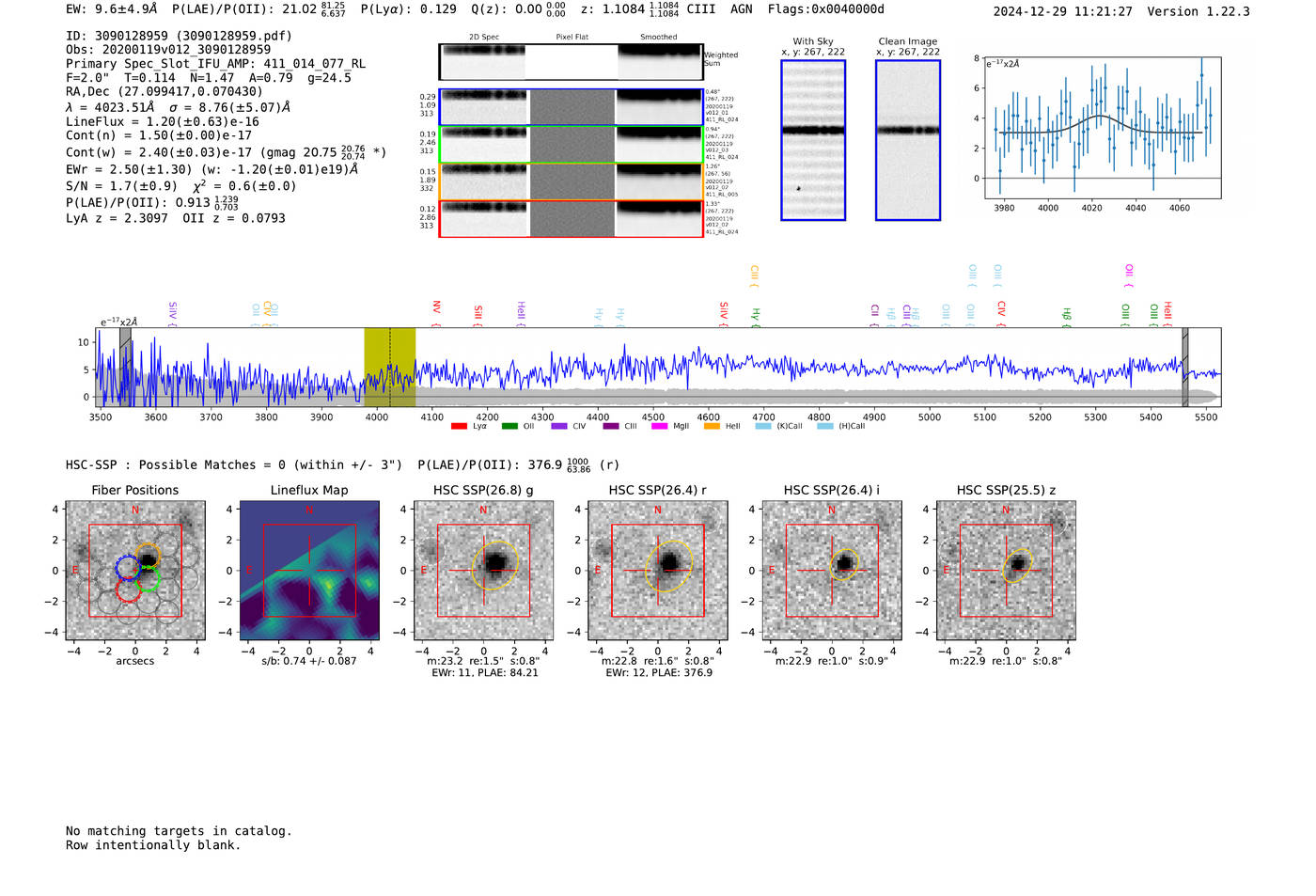Click the Fiber Positions cutout image
This screenshot has width=1316, height=896.
tap(135, 571)
